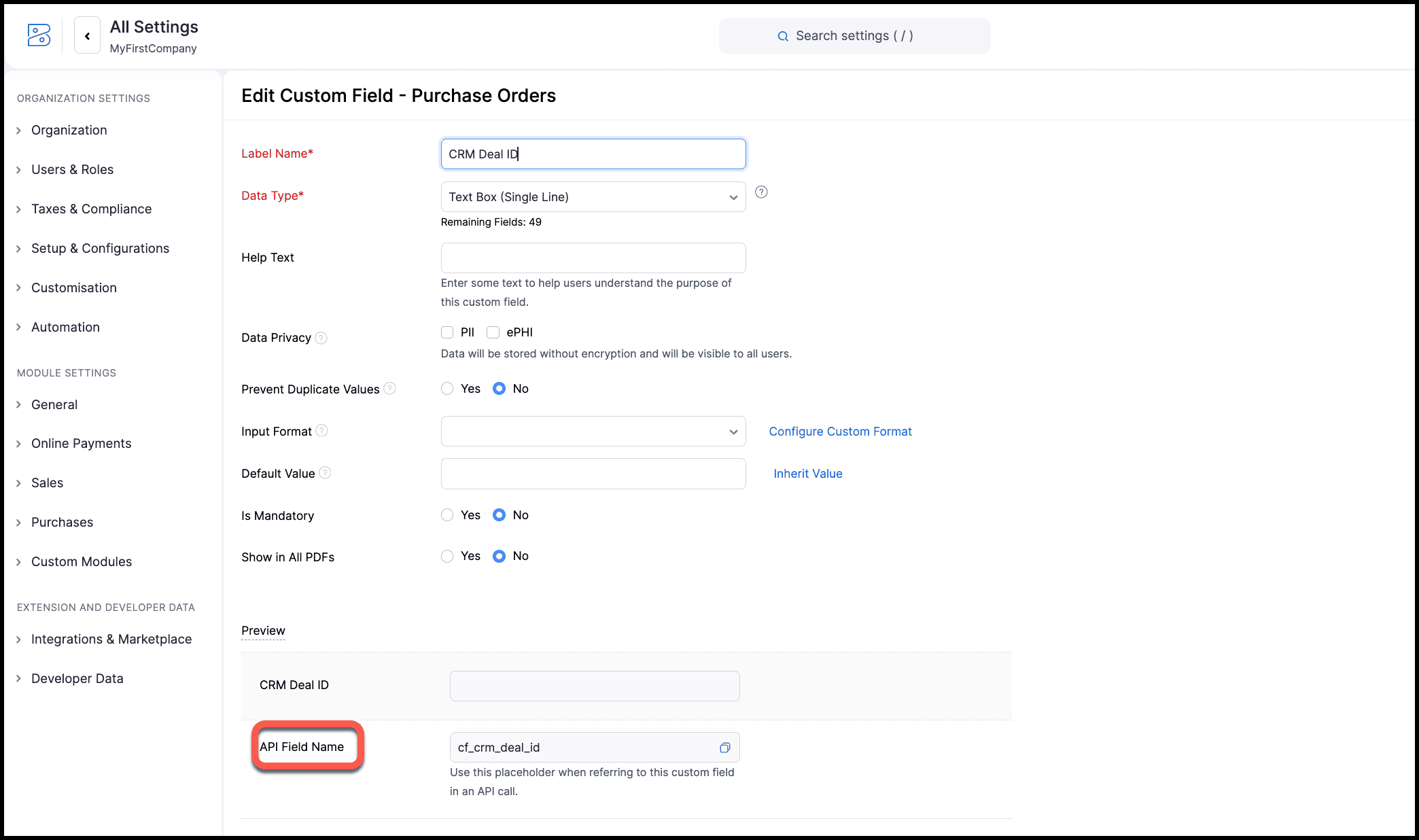Click the Input Format help icon

(x=322, y=431)
